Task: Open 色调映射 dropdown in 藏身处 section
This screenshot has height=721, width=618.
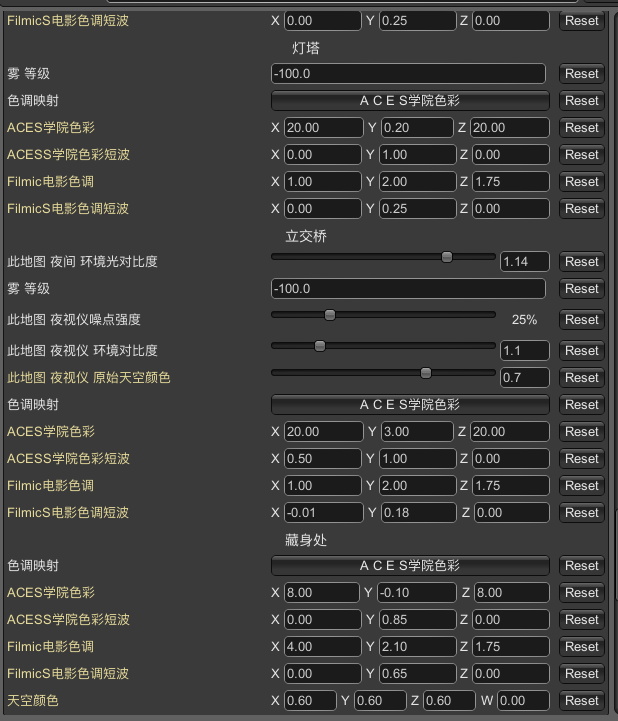Action: click(410, 566)
